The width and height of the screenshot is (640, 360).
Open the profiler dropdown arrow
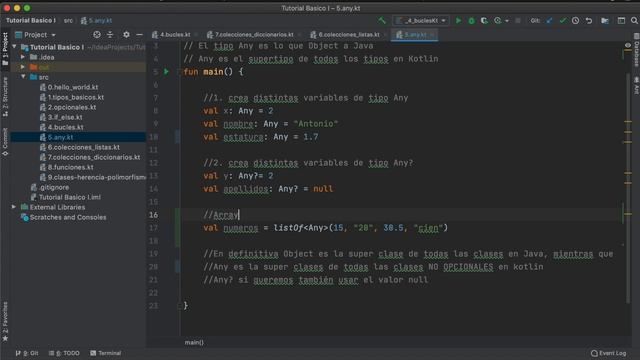[x=507, y=21]
